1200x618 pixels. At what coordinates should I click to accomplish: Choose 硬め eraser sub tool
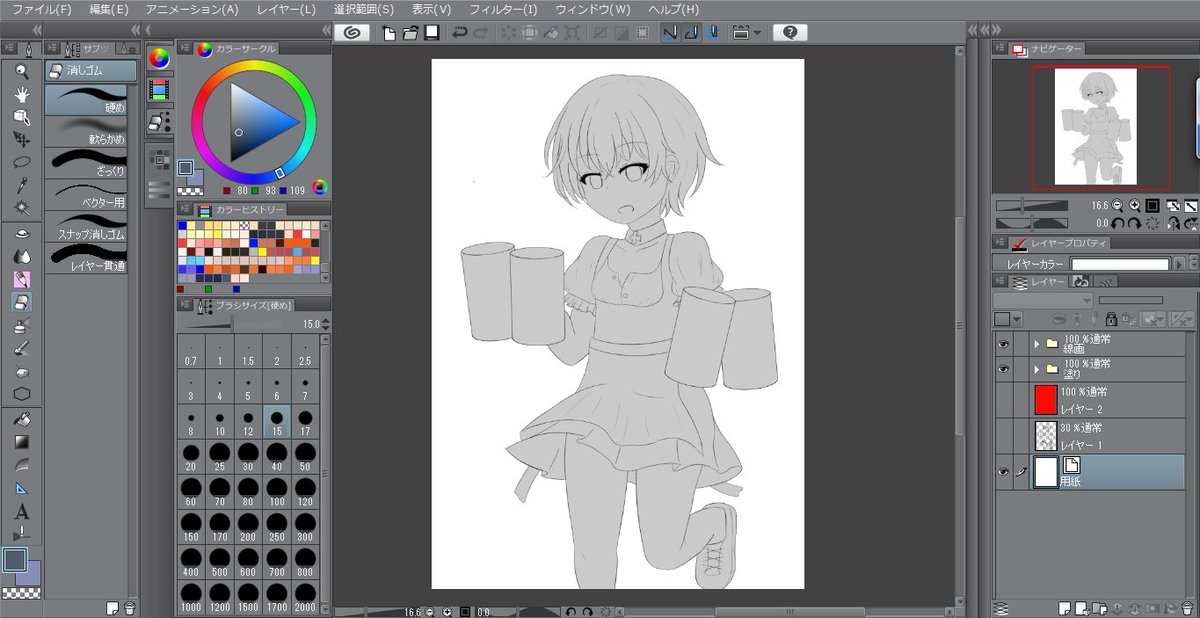point(87,98)
